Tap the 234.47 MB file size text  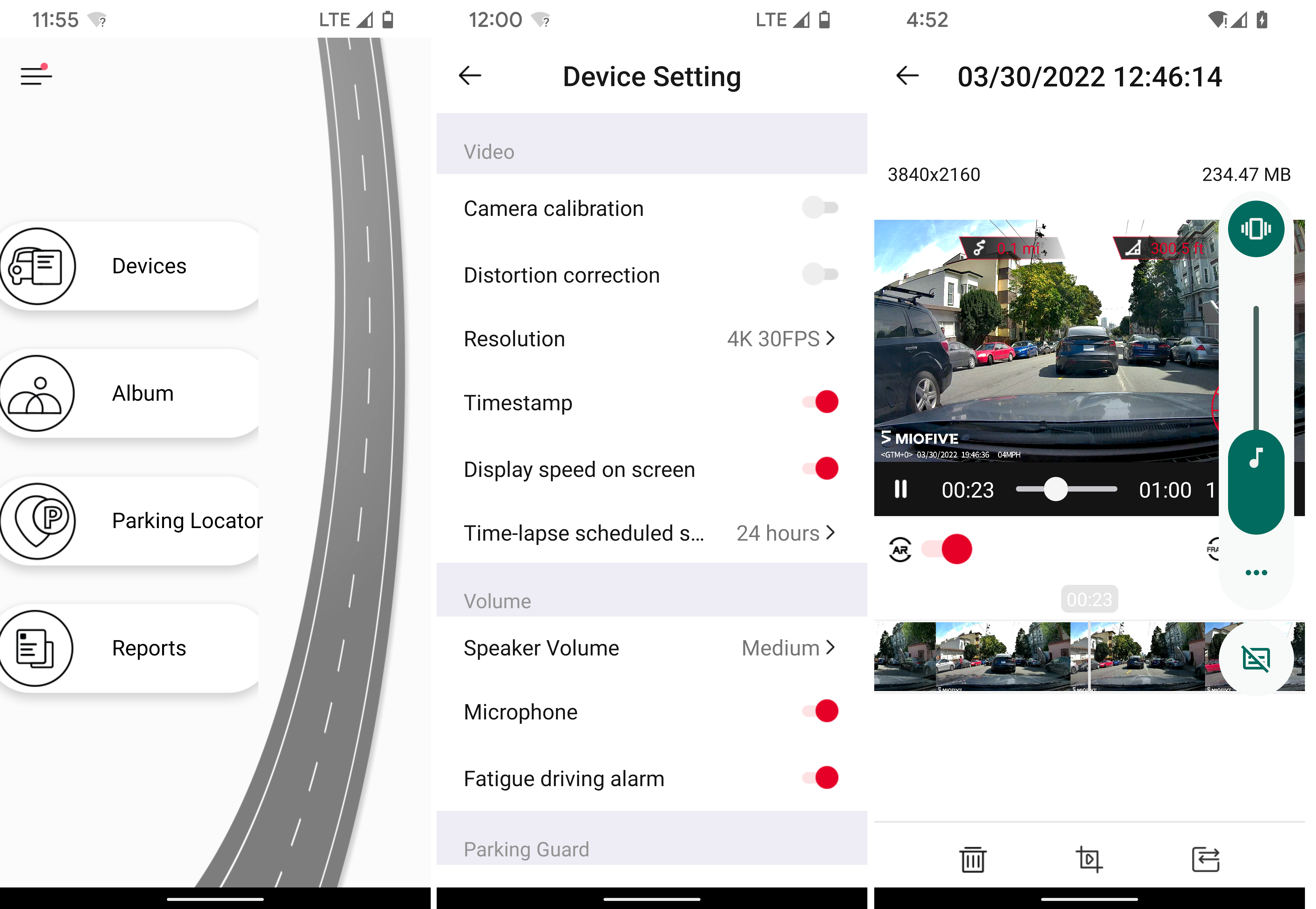pyautogui.click(x=1246, y=174)
